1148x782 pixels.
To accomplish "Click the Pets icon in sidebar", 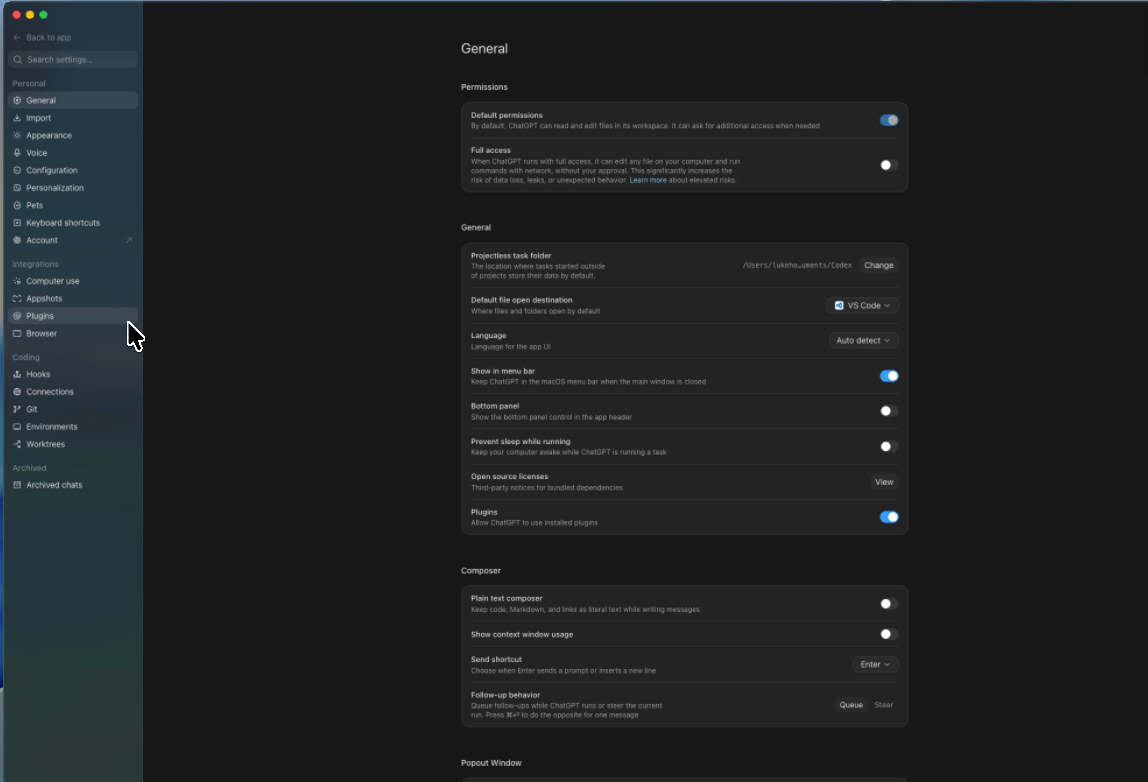I will pyautogui.click(x=17, y=206).
